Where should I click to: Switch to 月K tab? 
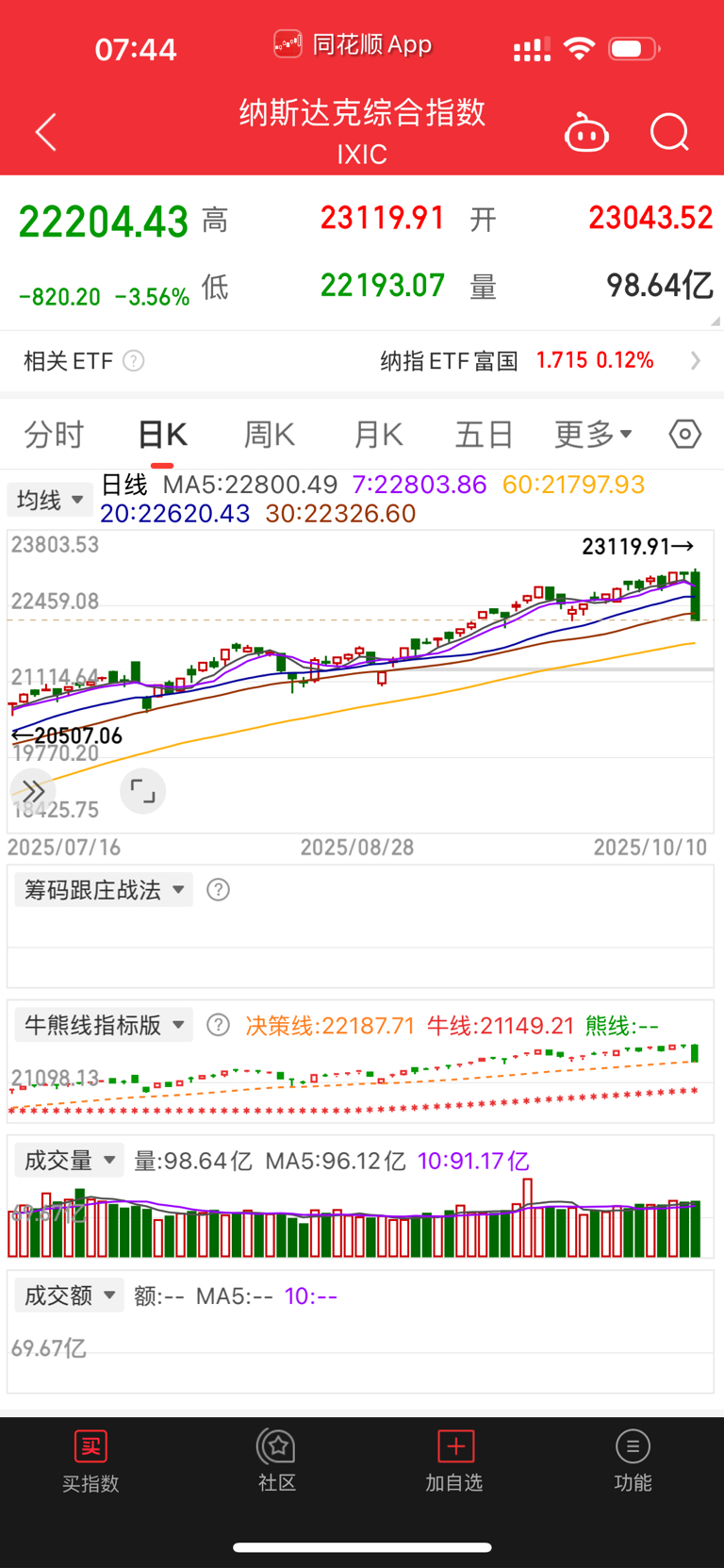(378, 435)
